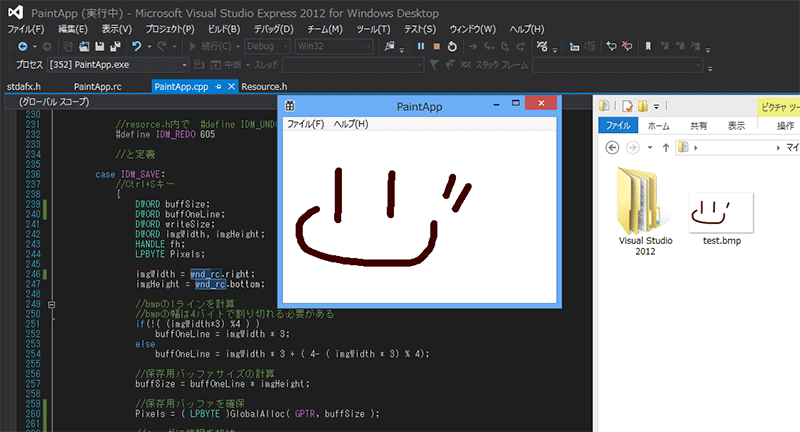The height and width of the screenshot is (432, 800).
Task: Click the Open File icon in Visual Studio toolbar
Action: coord(84,46)
